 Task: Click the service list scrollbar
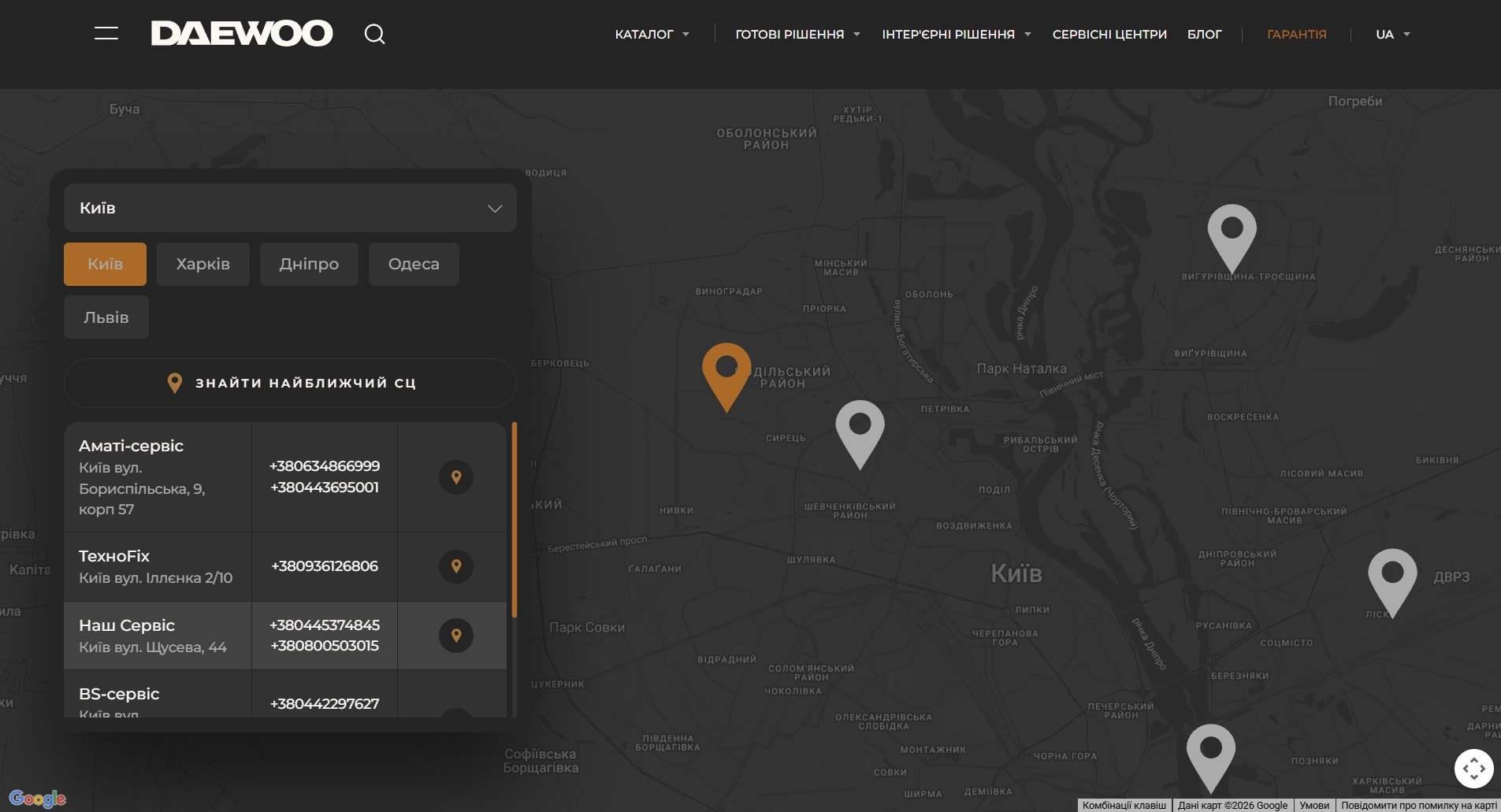pyautogui.click(x=515, y=520)
